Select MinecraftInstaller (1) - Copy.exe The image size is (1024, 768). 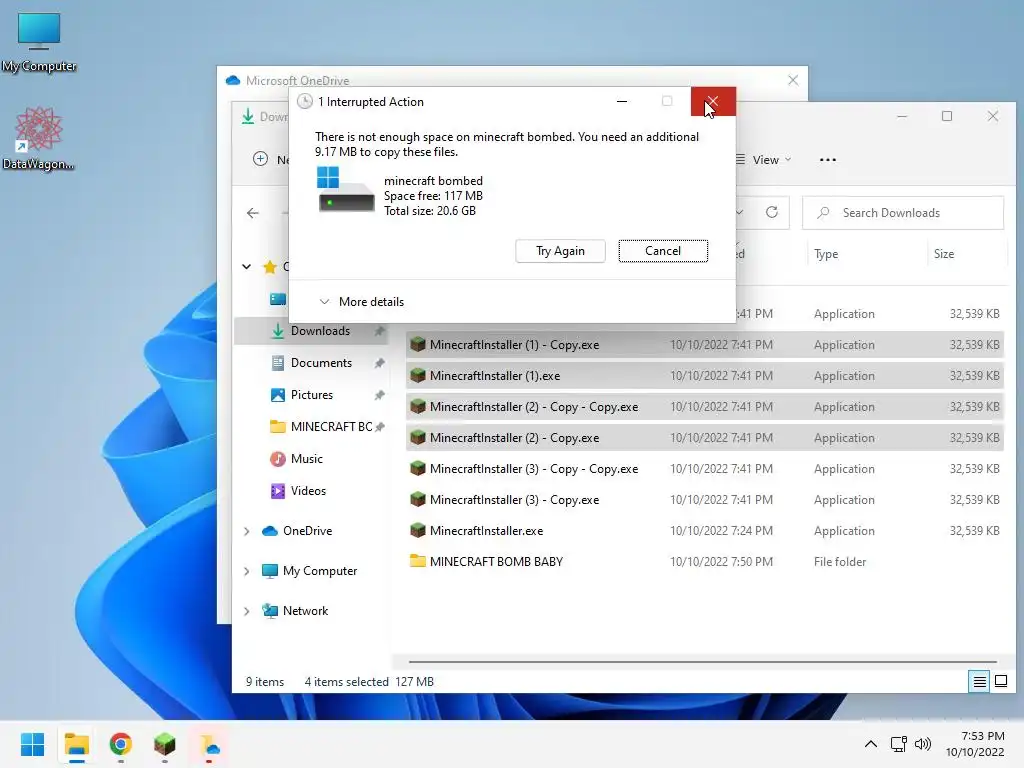tap(704, 345)
